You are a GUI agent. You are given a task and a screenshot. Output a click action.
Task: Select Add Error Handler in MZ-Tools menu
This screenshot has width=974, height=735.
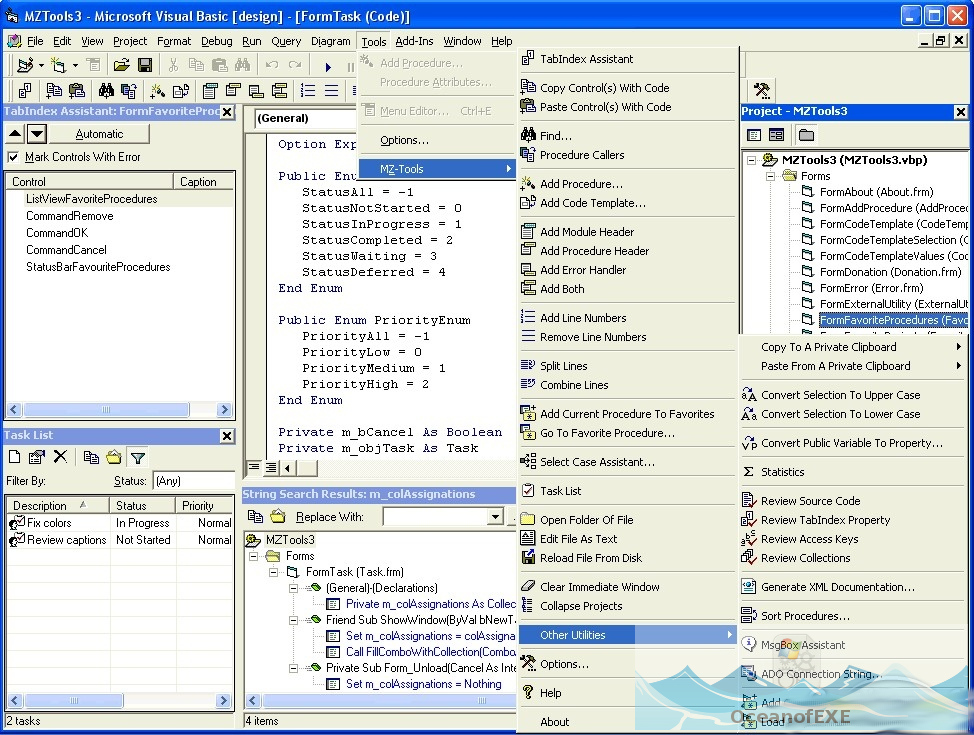[x=627, y=270]
